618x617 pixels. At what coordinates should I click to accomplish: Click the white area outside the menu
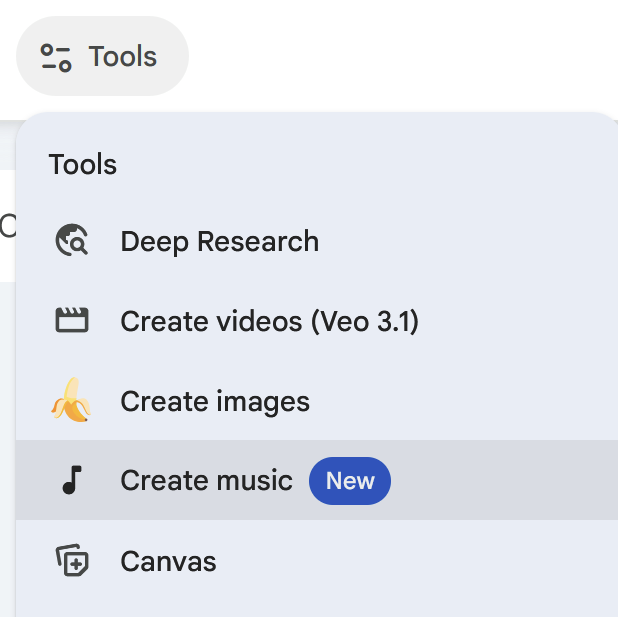click(403, 55)
